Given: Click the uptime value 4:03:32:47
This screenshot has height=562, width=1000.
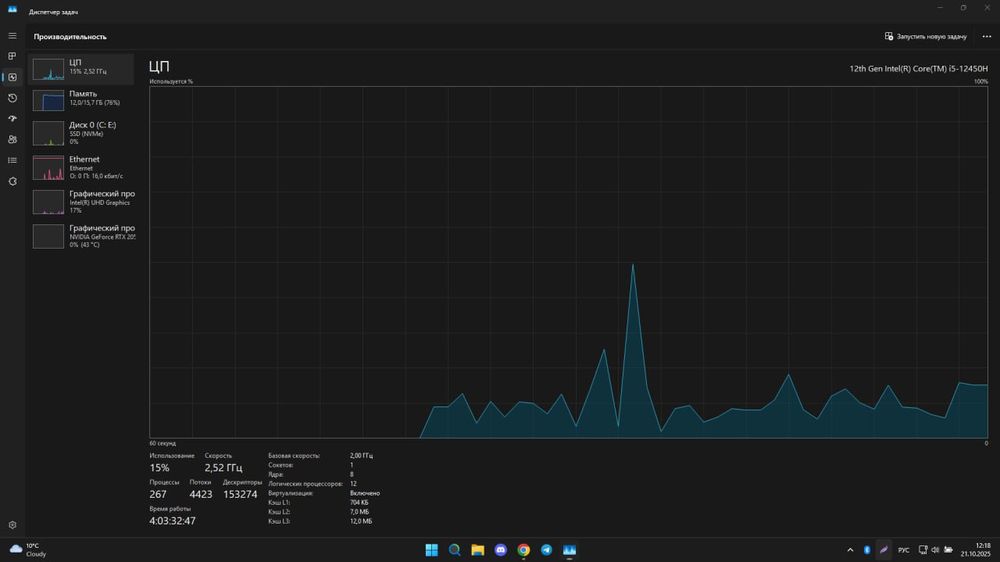Looking at the screenshot, I should [172, 521].
